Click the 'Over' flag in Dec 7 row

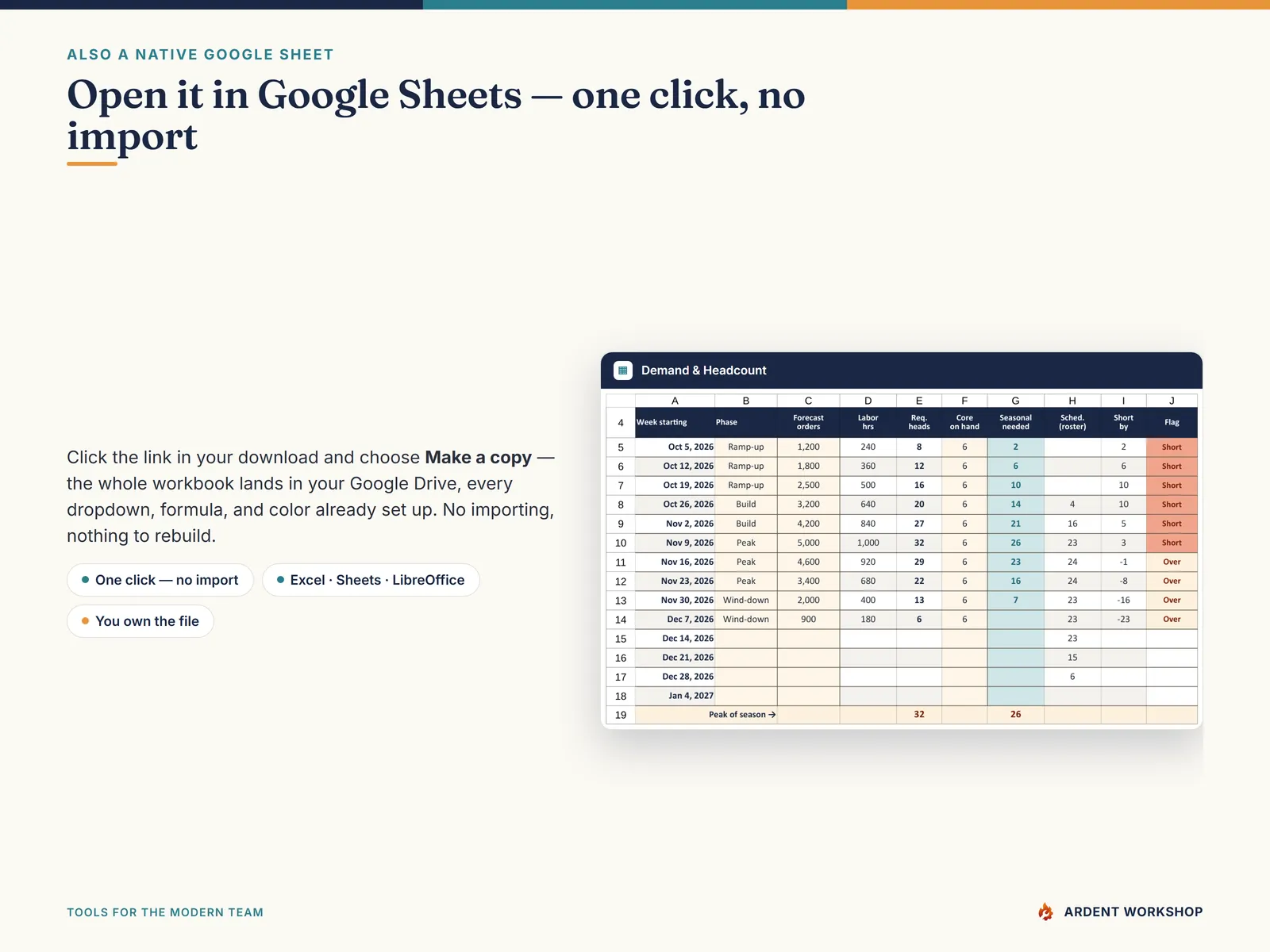click(x=1172, y=619)
